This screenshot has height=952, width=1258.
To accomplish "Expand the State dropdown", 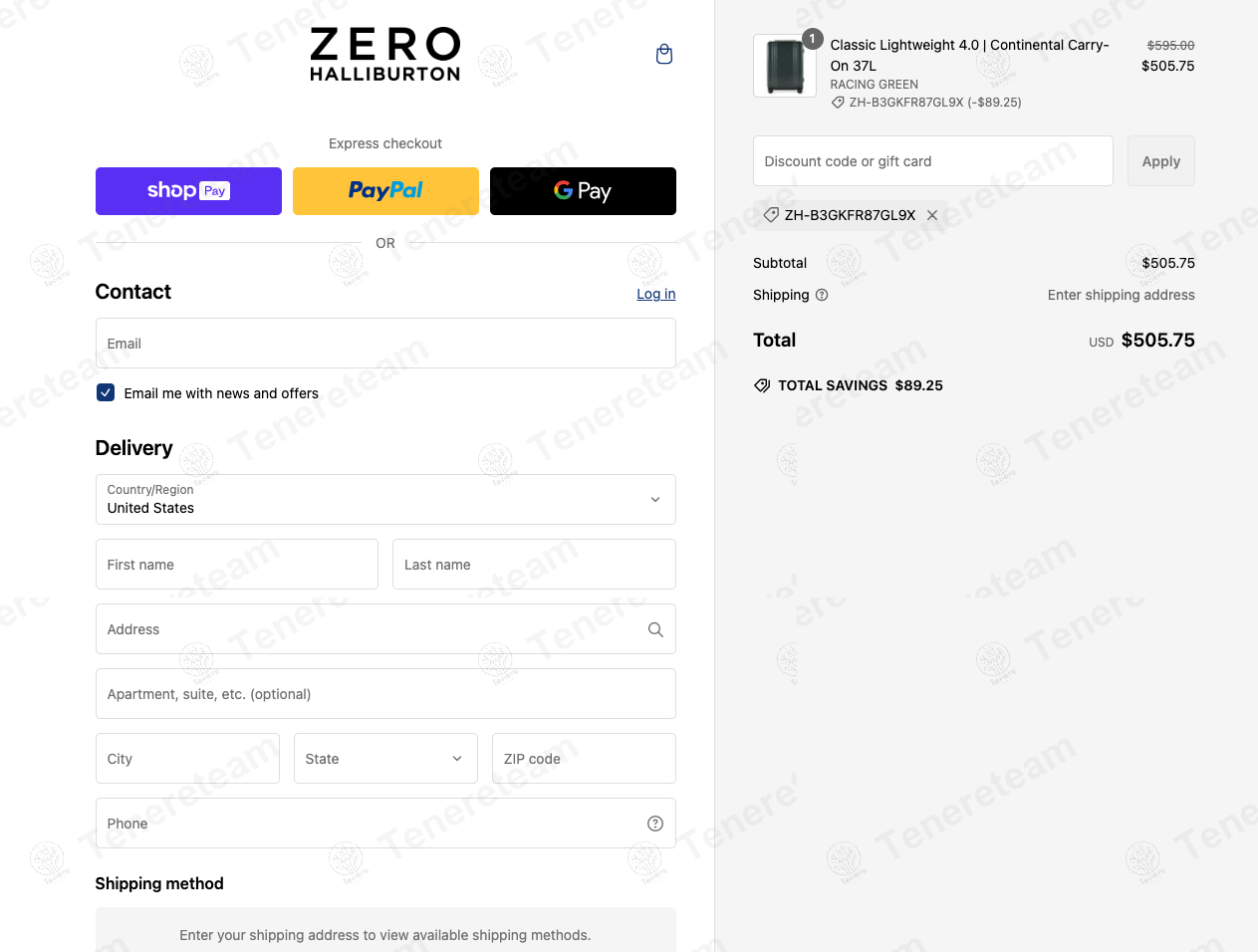I will [x=385, y=759].
